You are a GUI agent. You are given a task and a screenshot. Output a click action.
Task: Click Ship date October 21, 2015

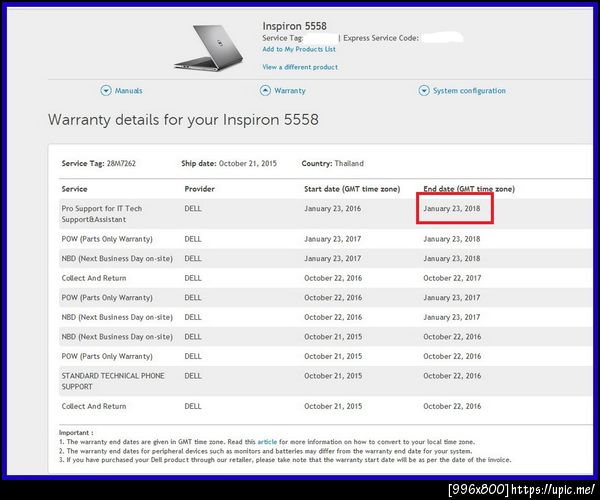(x=229, y=163)
